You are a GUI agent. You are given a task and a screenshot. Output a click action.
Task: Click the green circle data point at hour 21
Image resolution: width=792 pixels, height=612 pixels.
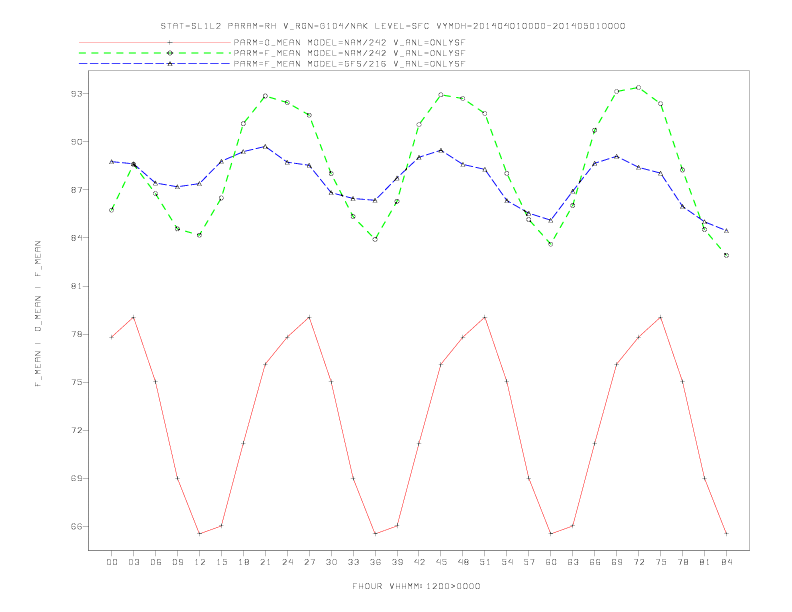coord(265,96)
